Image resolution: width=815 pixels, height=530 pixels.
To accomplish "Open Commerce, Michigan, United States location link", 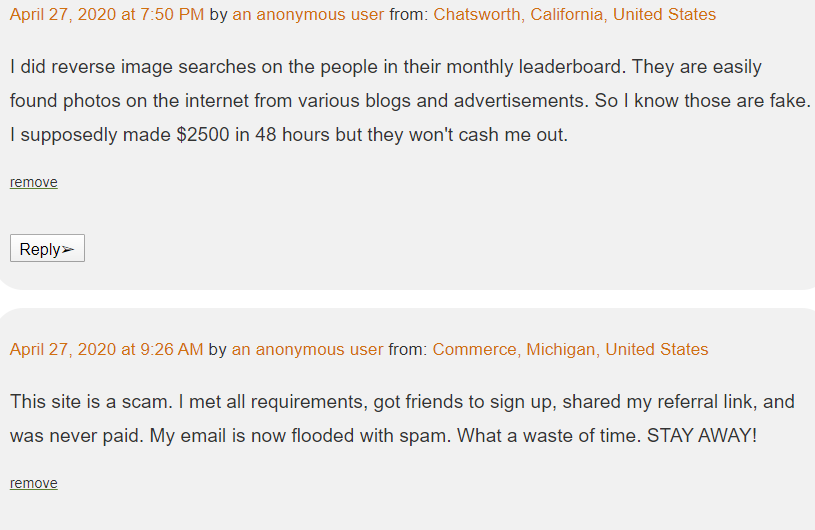I will point(570,349).
